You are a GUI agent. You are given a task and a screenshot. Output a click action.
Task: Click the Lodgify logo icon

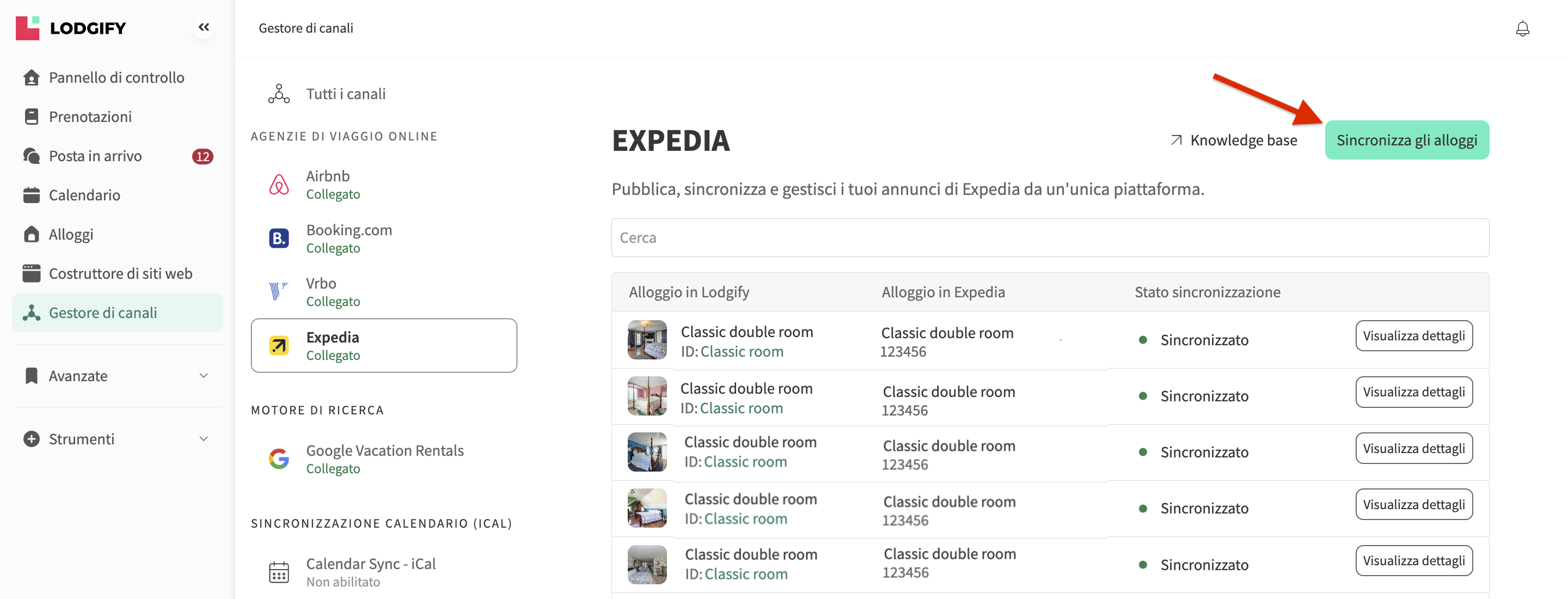tap(27, 28)
